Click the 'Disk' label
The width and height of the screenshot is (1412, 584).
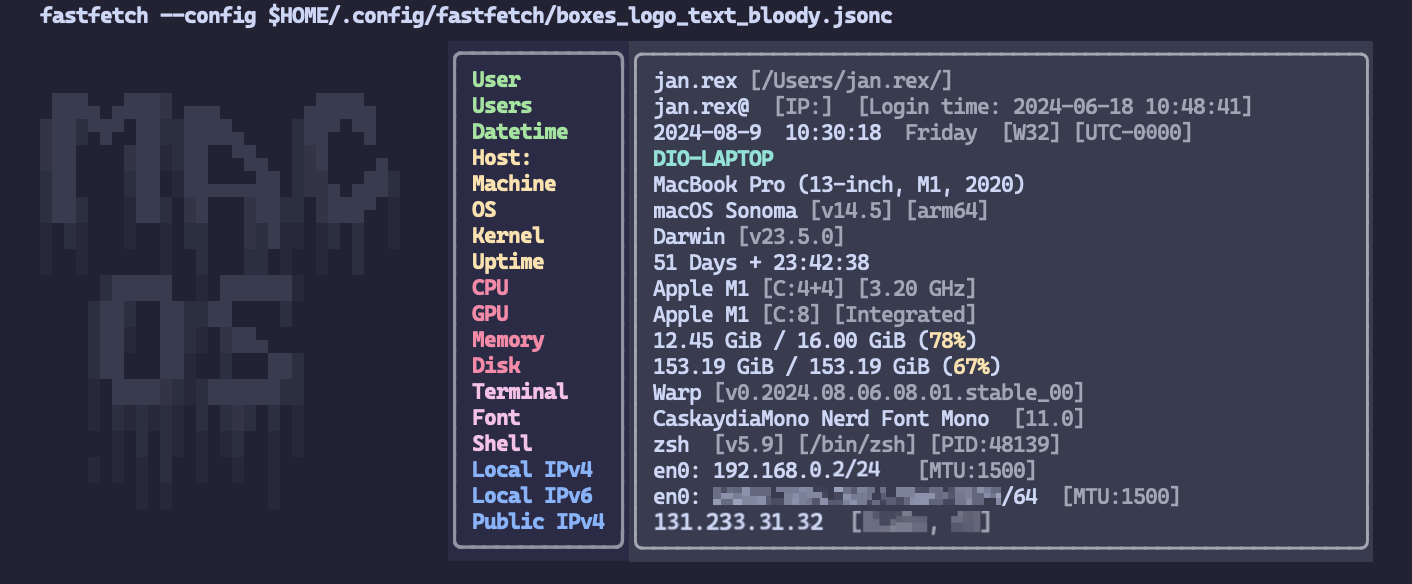[x=496, y=366]
